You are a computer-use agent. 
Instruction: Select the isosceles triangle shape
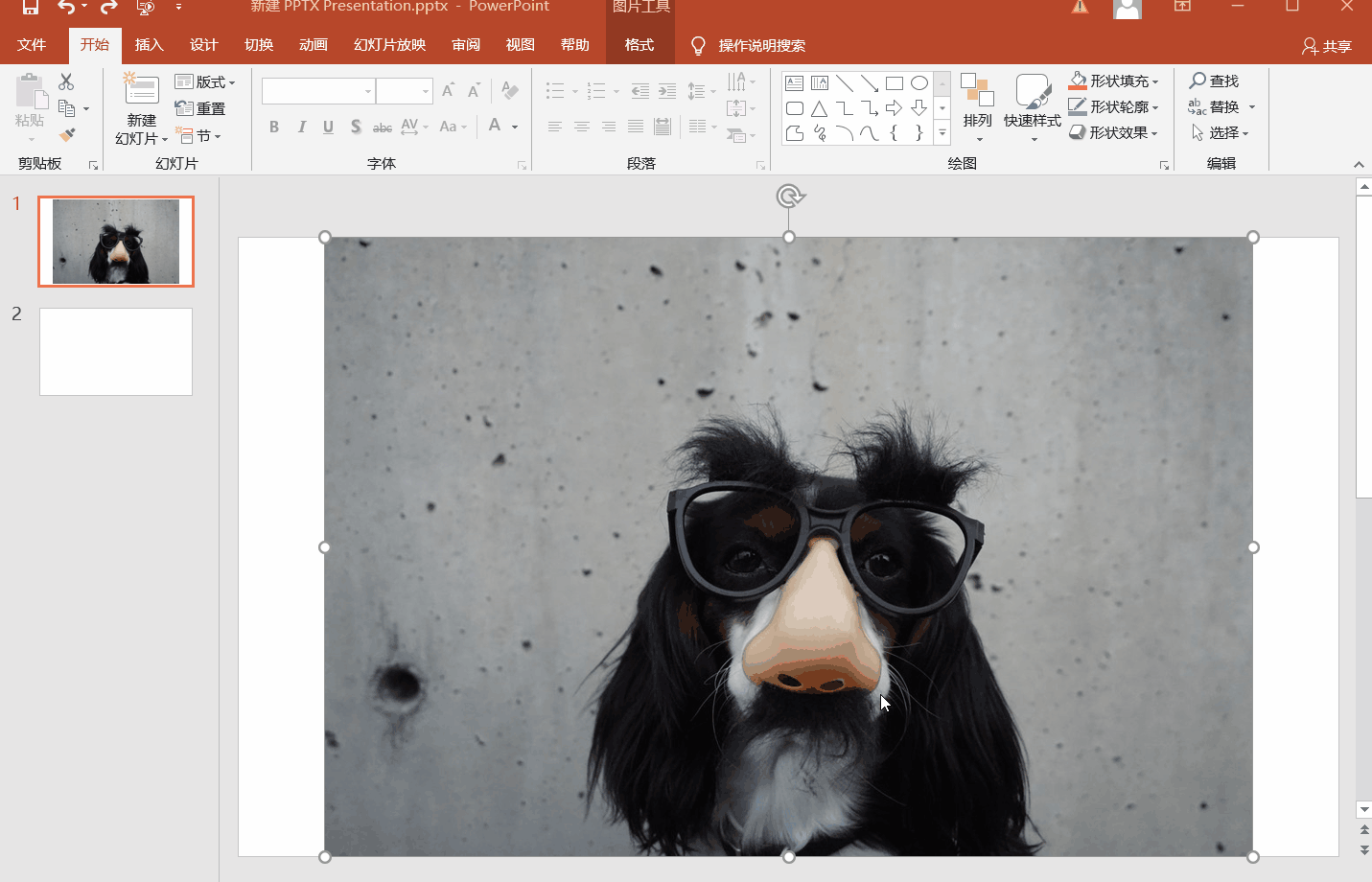(819, 108)
